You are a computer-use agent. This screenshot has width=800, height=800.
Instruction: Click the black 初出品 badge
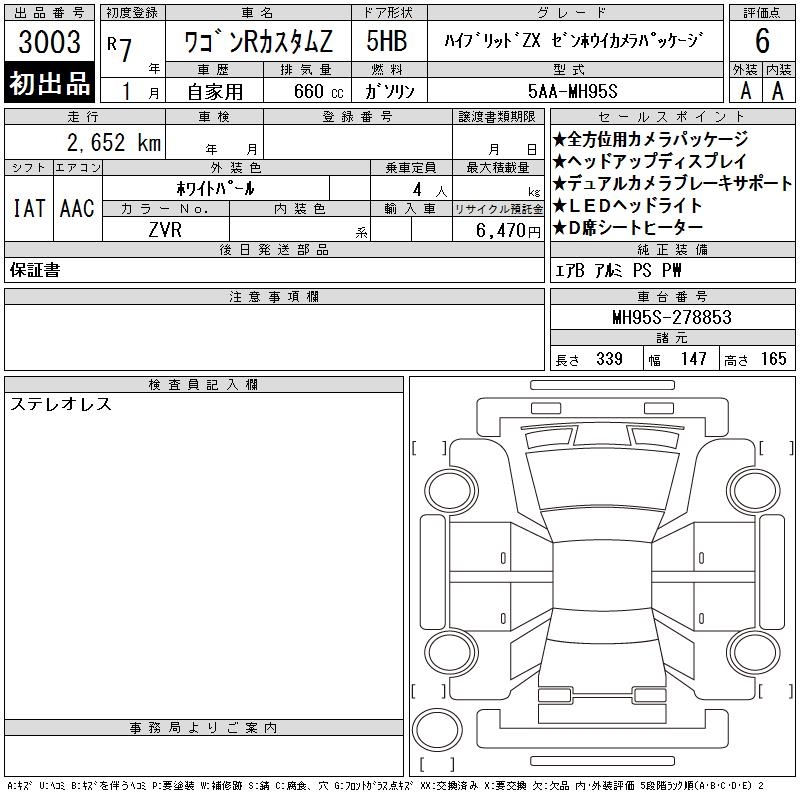(50, 84)
